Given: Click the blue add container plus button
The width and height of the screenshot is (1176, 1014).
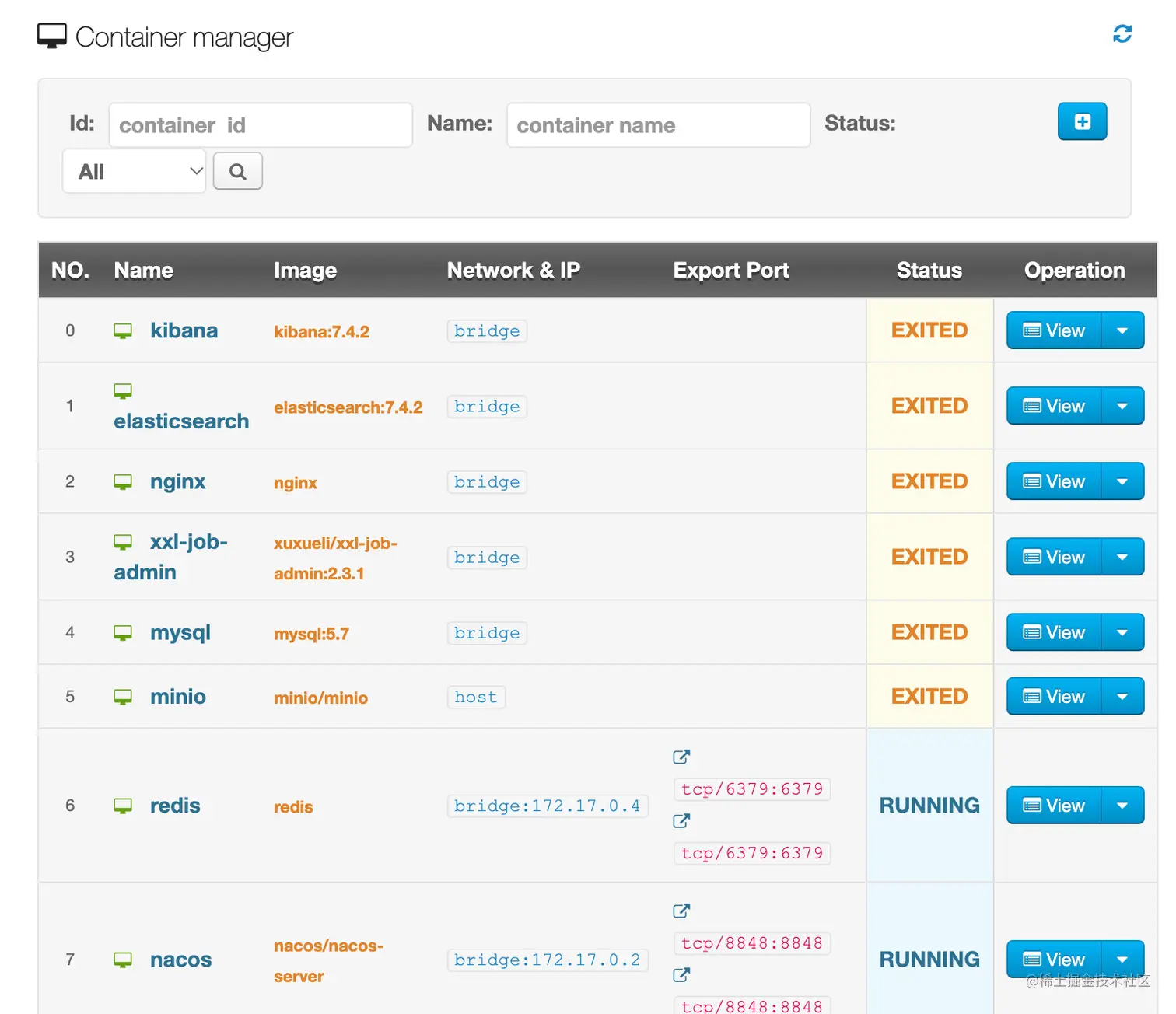Looking at the screenshot, I should pos(1082,121).
